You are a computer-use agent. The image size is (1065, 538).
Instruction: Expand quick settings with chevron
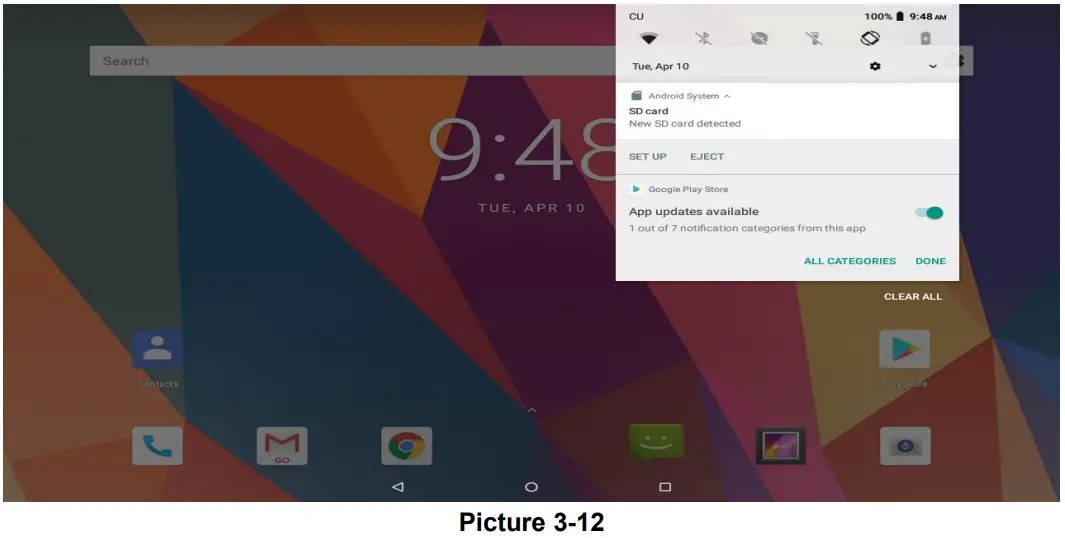tap(933, 66)
